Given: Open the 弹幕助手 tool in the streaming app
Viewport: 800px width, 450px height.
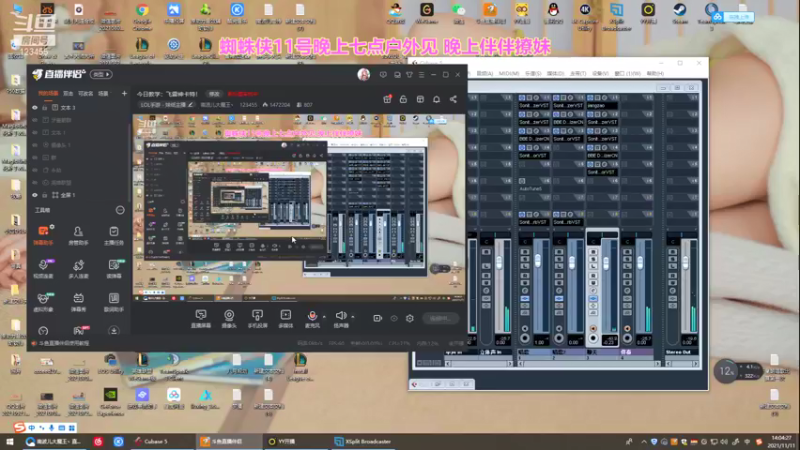Looking at the screenshot, I should coord(43,236).
